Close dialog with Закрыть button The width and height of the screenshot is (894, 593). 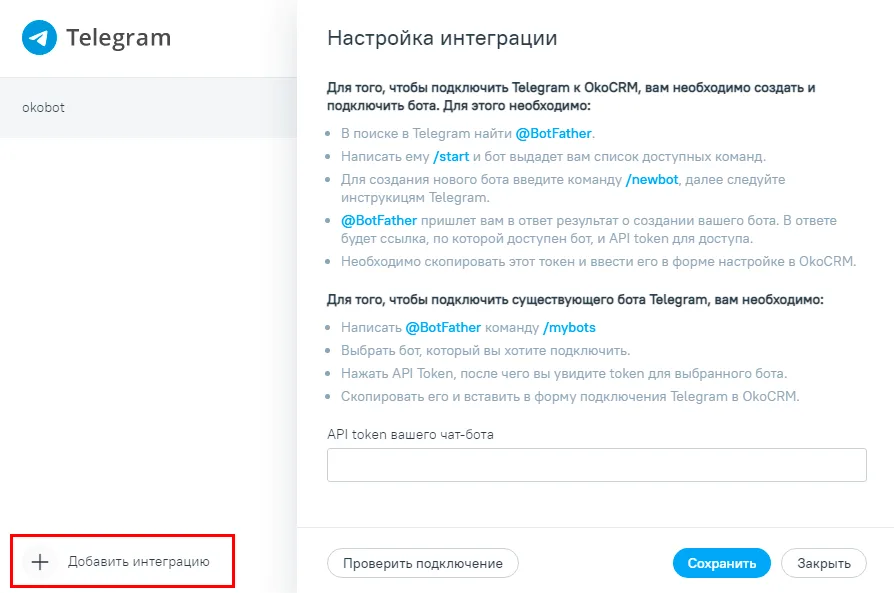click(x=823, y=563)
